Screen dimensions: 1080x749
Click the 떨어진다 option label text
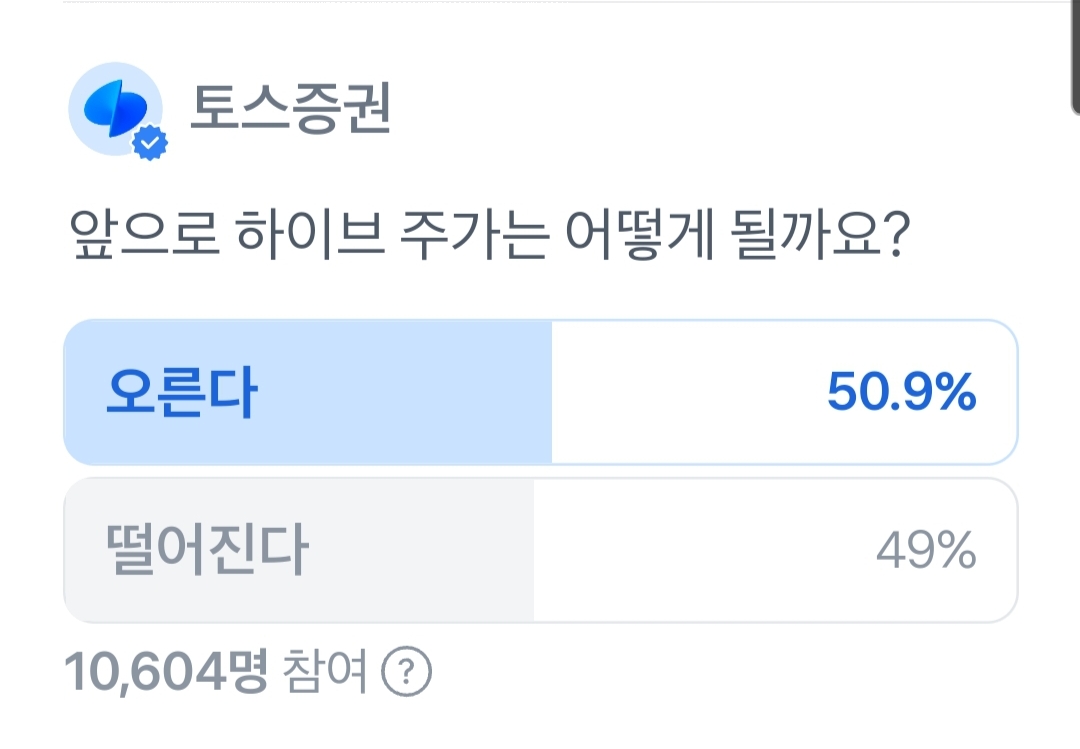pos(207,550)
